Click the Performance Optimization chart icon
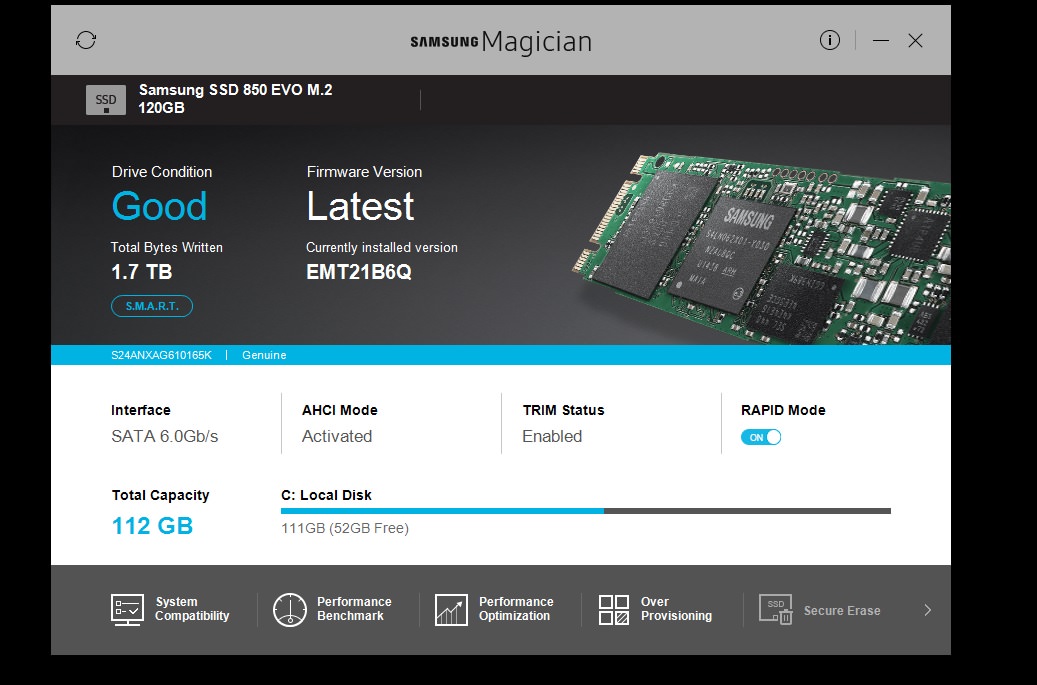This screenshot has height=685, width=1037. point(451,609)
